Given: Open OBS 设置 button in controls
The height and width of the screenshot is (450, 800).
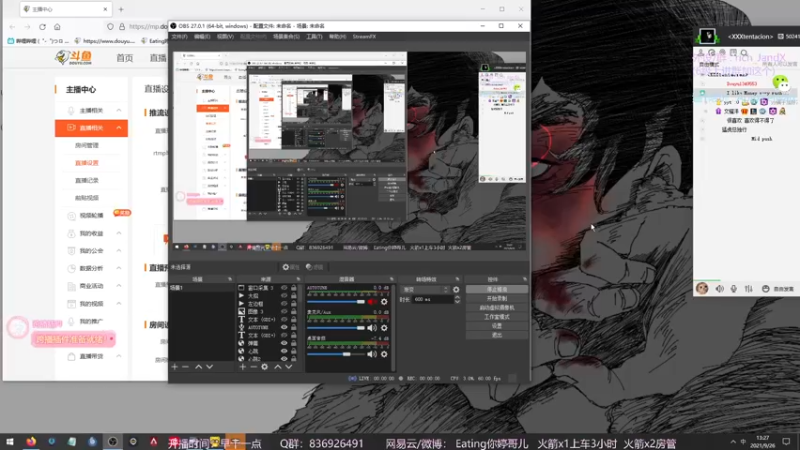Looking at the screenshot, I should pyautogui.click(x=496, y=326).
